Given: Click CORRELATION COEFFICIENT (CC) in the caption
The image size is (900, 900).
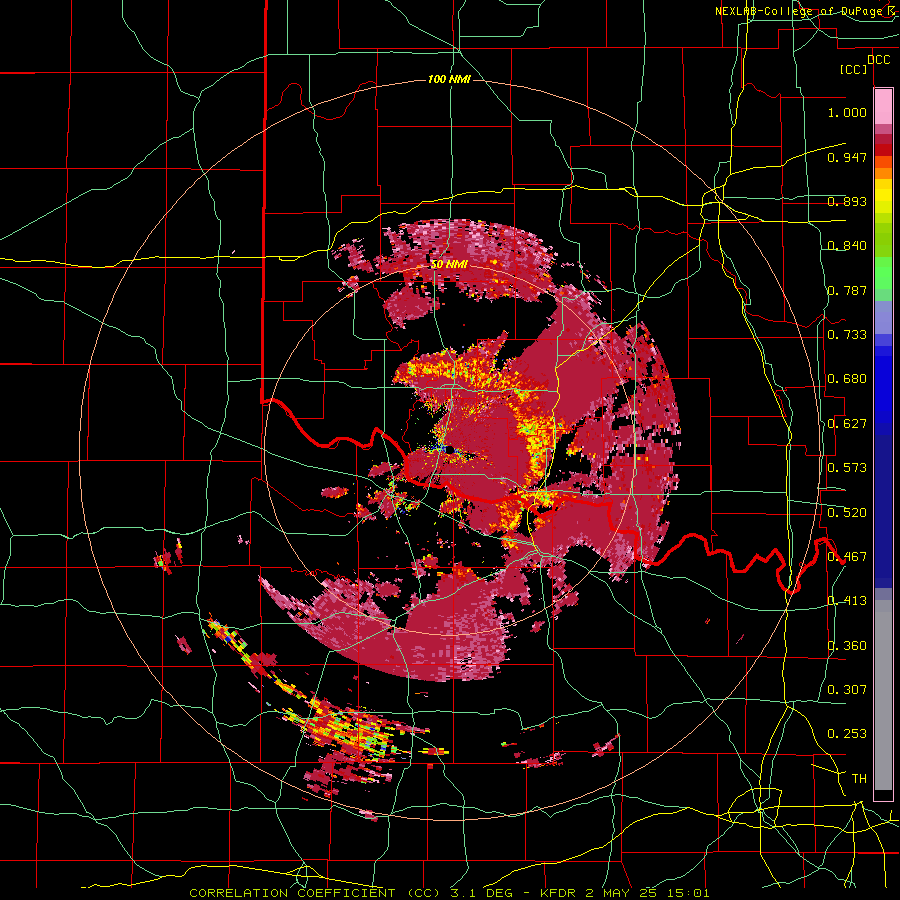Looking at the screenshot, I should coord(317,893).
